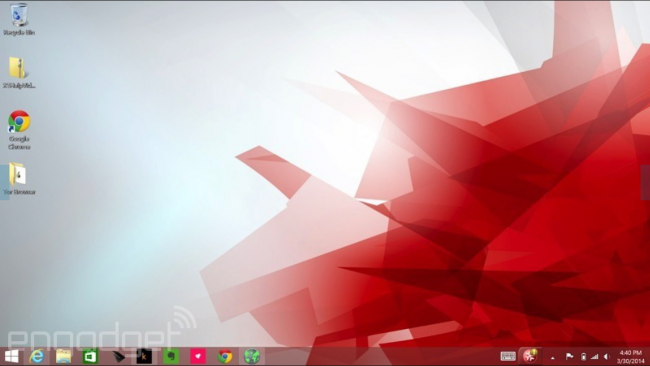650x366 pixels.
Task: Select the zipped folder desktop icon
Action: (x=19, y=73)
